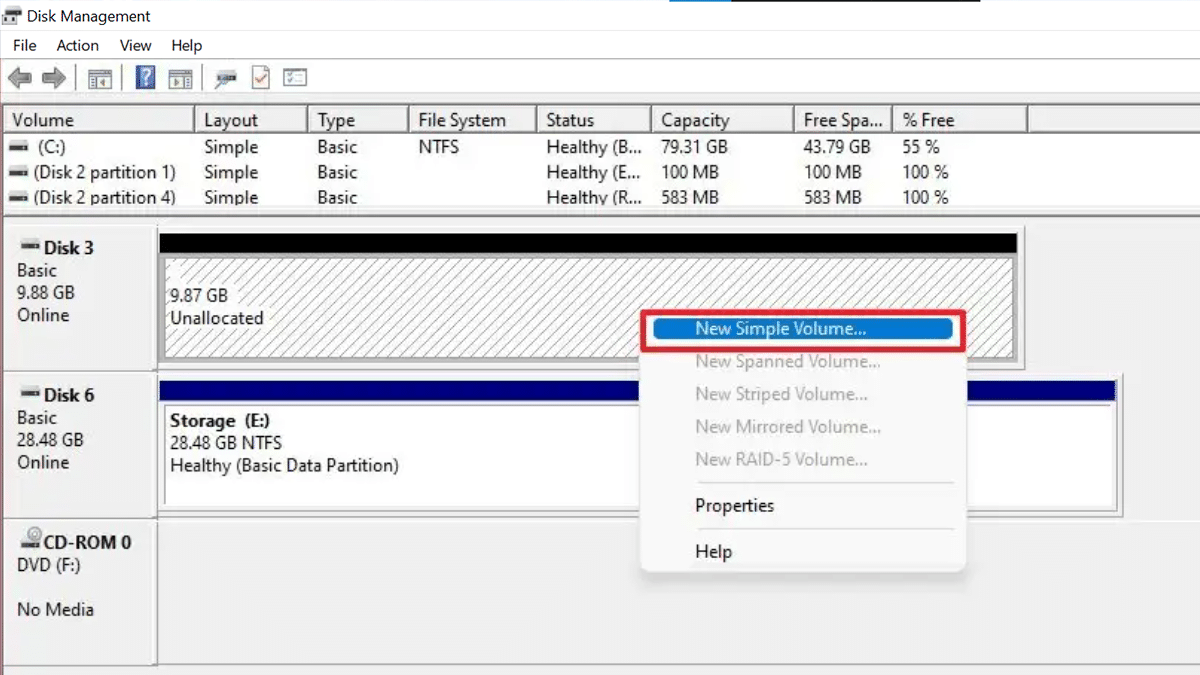Screen dimensions: 1200x675
Task: Sort the list by File System column
Action: coord(462,120)
